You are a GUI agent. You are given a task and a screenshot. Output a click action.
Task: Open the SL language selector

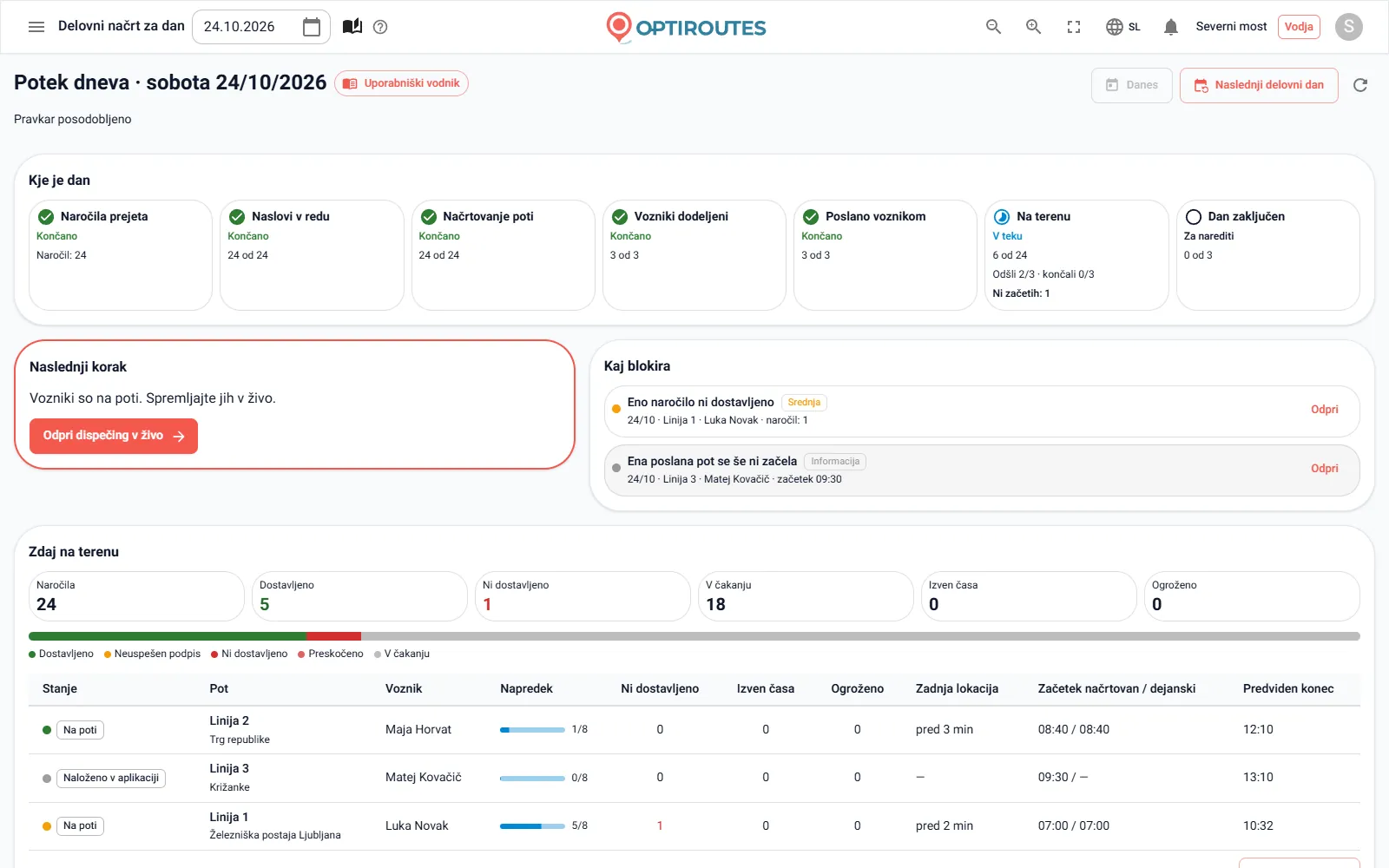(x=1123, y=27)
